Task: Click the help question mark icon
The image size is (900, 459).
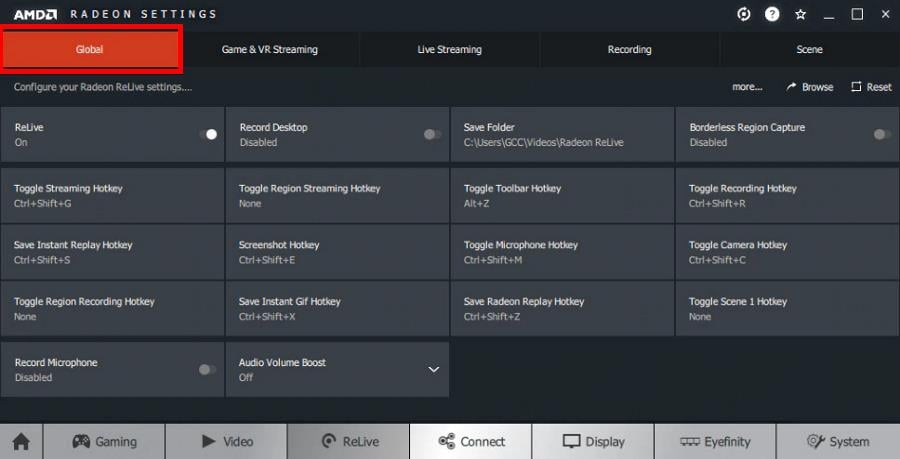Action: tap(772, 14)
